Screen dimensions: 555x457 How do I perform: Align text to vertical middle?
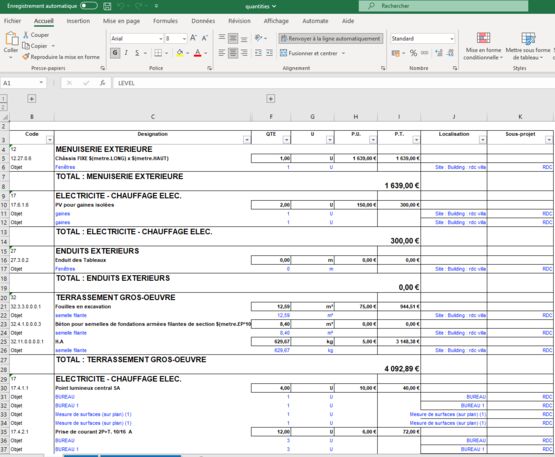[x=233, y=38]
